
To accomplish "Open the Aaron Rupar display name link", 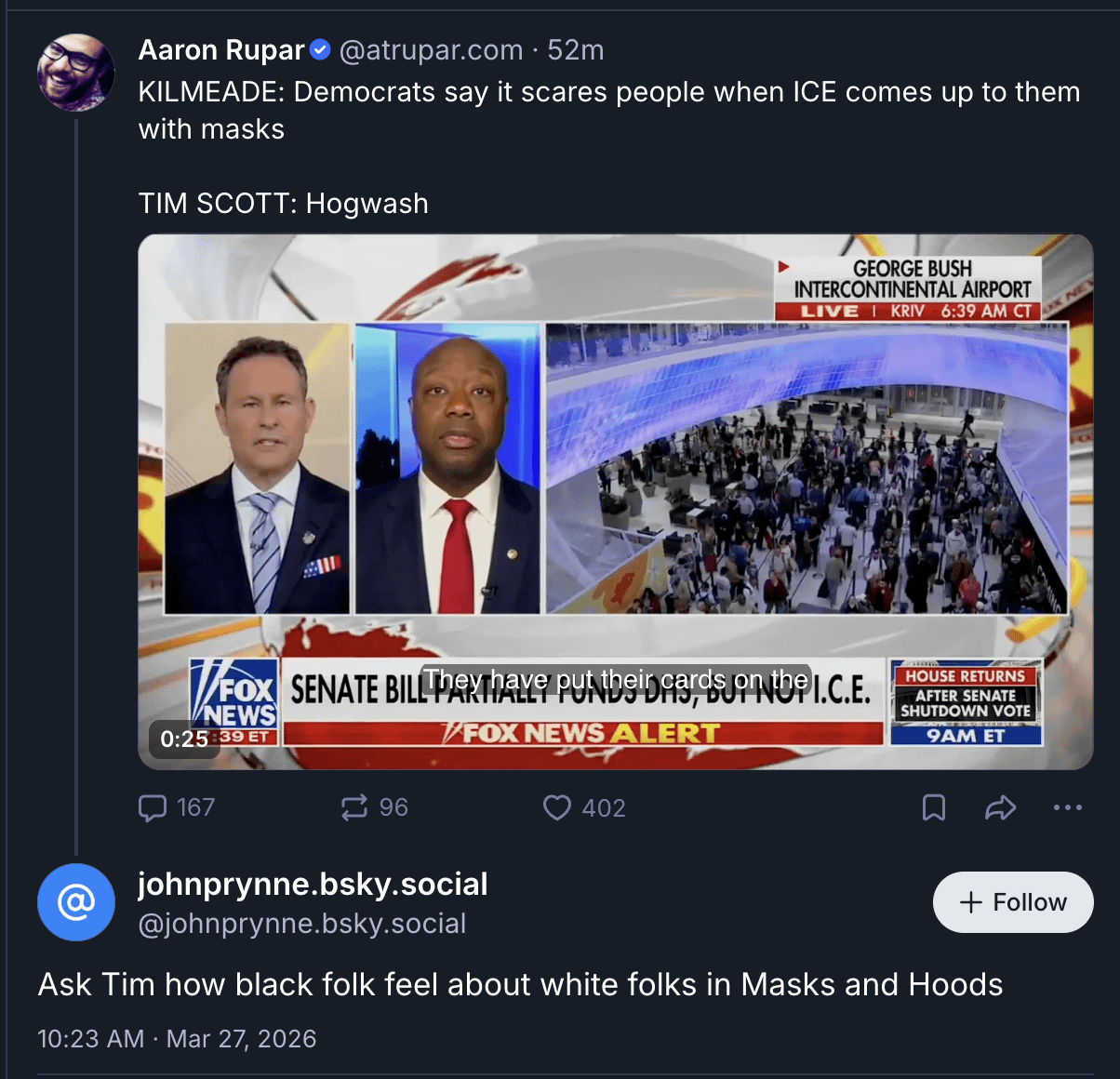I will pos(221,50).
